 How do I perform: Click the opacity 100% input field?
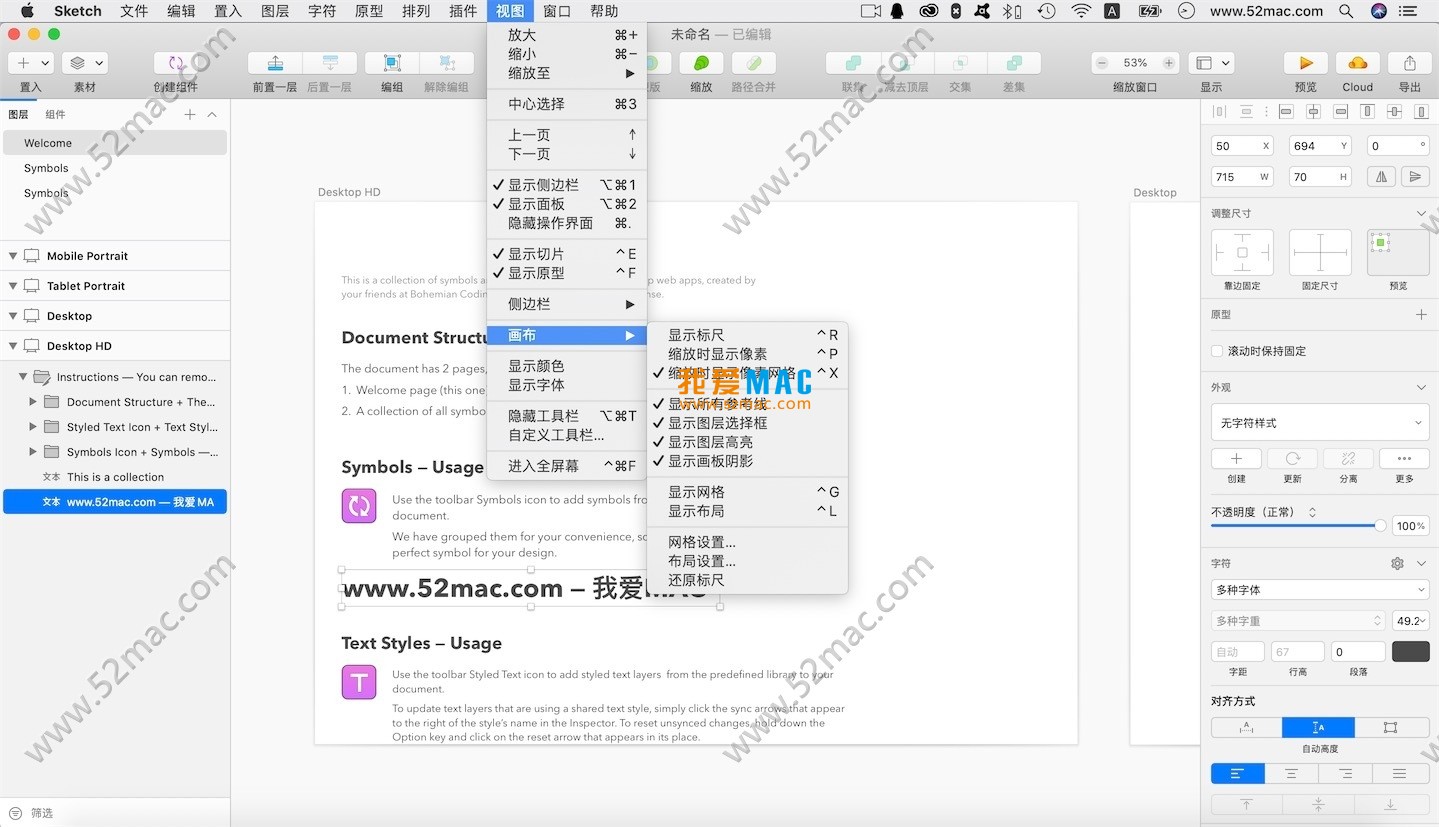(1410, 526)
